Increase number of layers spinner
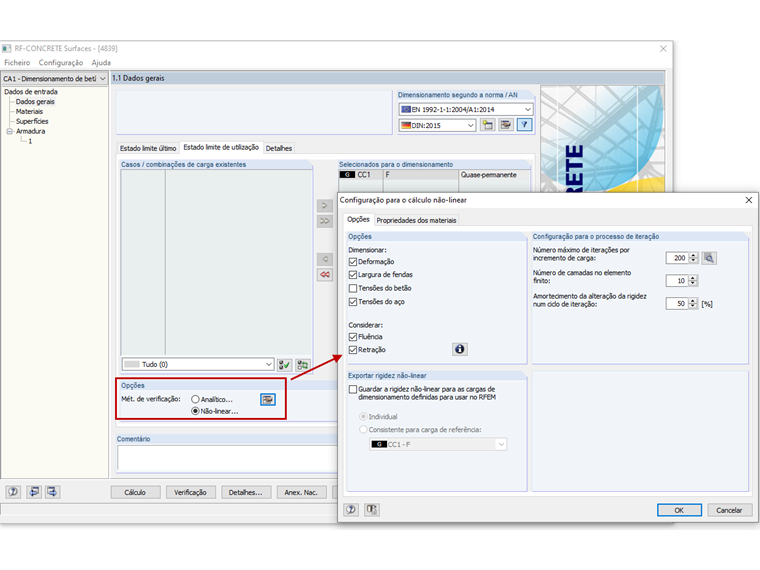 [693, 278]
